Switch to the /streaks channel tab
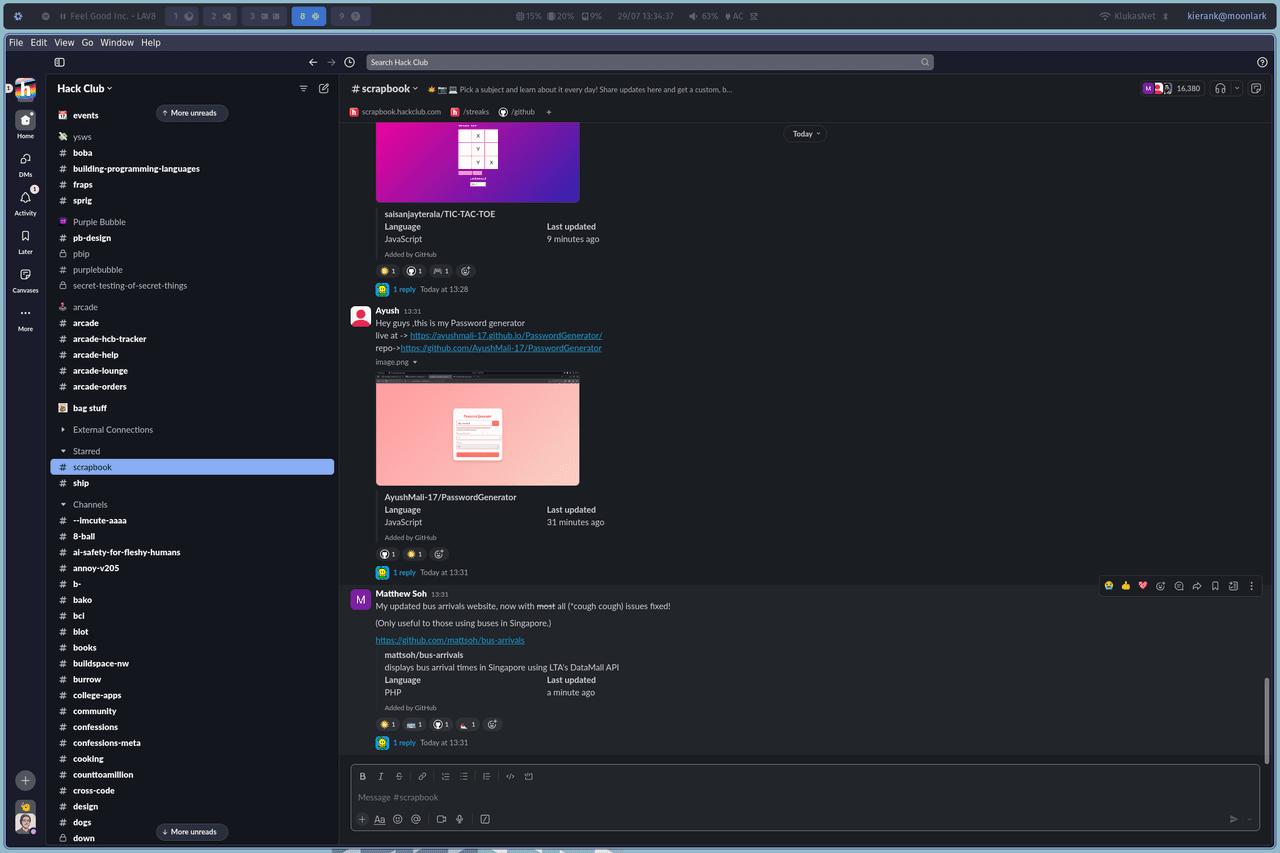The image size is (1280, 853). click(x=470, y=112)
